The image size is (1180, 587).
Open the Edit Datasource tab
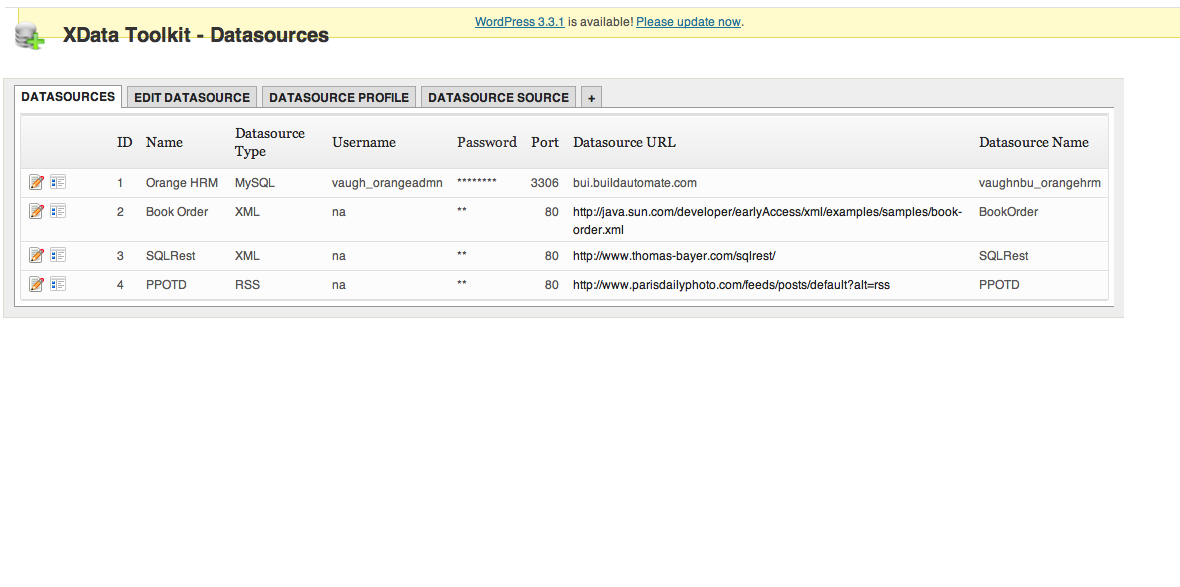[x=192, y=97]
